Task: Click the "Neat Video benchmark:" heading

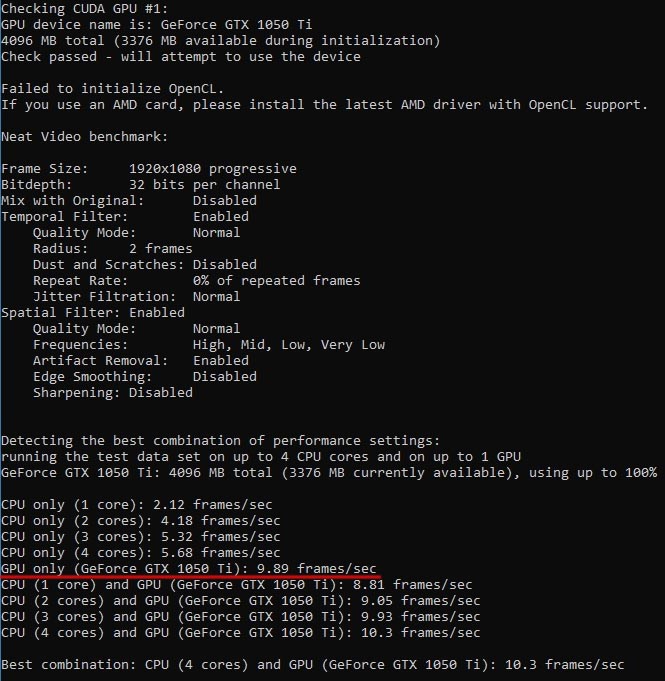Action: (x=85, y=137)
